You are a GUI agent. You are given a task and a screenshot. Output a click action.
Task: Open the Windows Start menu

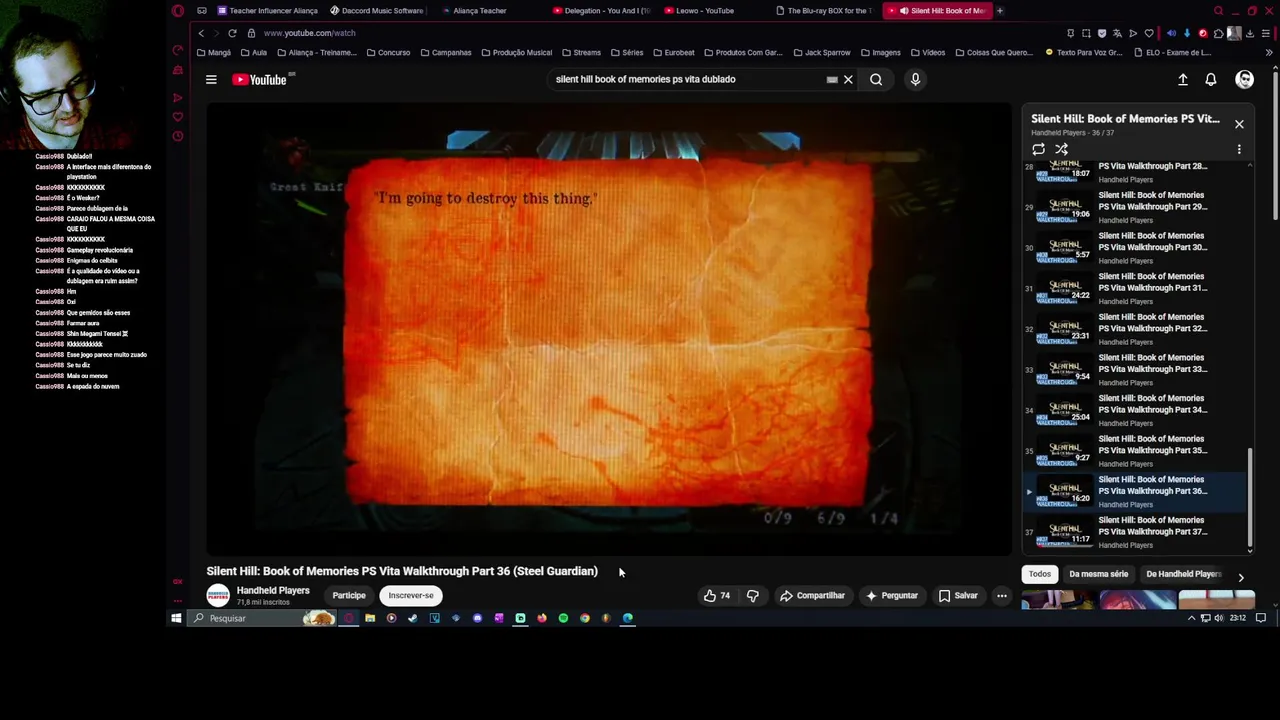coord(176,619)
